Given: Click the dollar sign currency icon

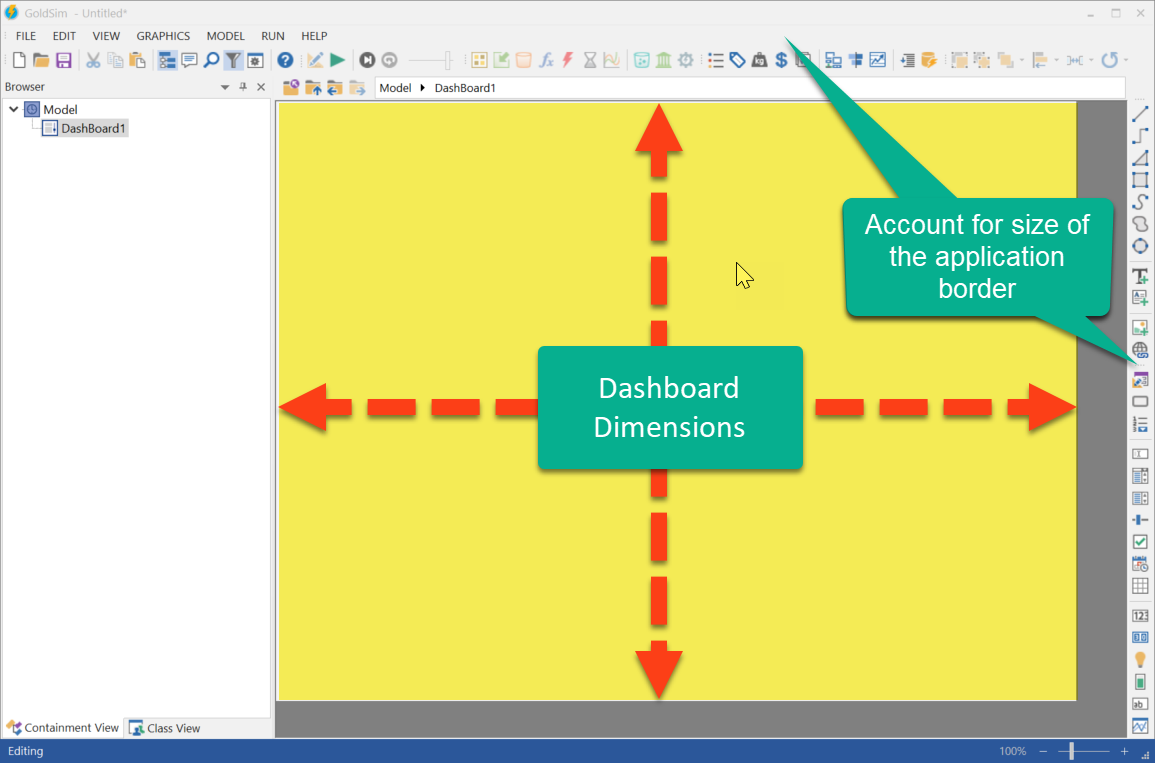Looking at the screenshot, I should tap(782, 60).
